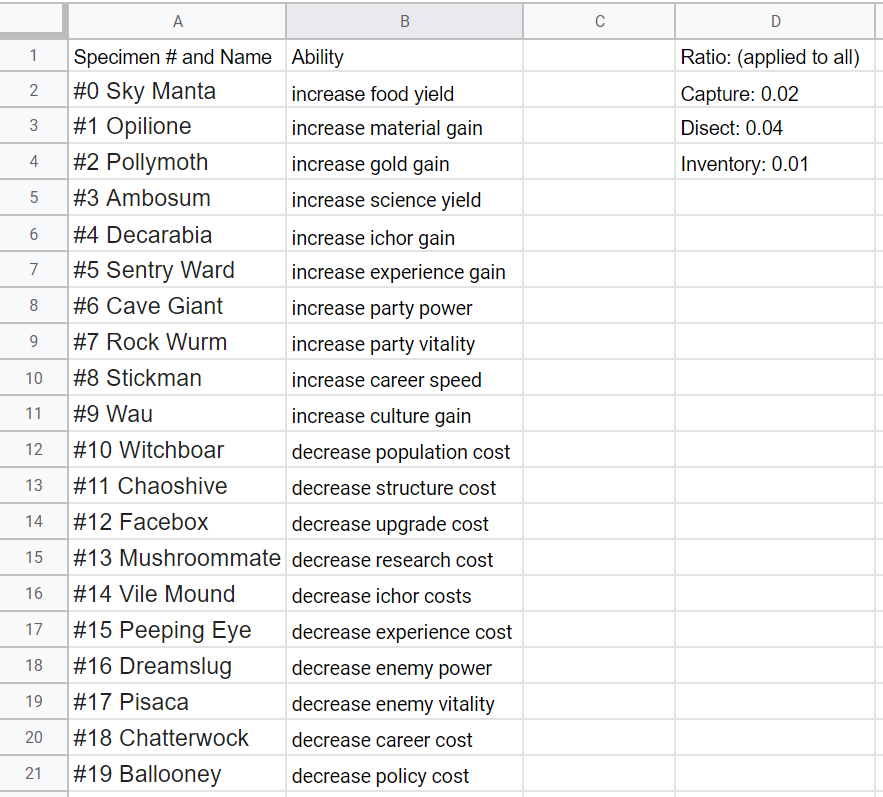This screenshot has width=883, height=797.
Task: Click cell '#13 Mushroommate'
Action: (177, 558)
